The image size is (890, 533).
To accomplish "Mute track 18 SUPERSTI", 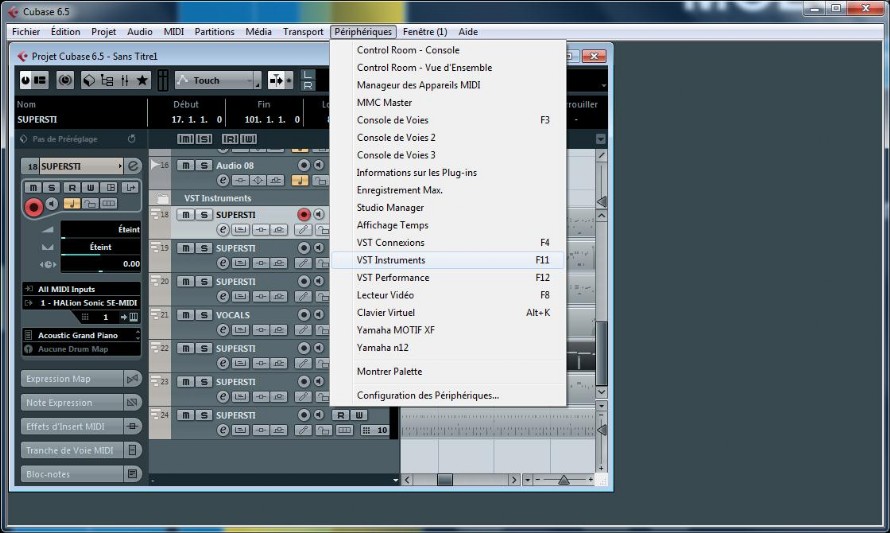I will coord(186,215).
